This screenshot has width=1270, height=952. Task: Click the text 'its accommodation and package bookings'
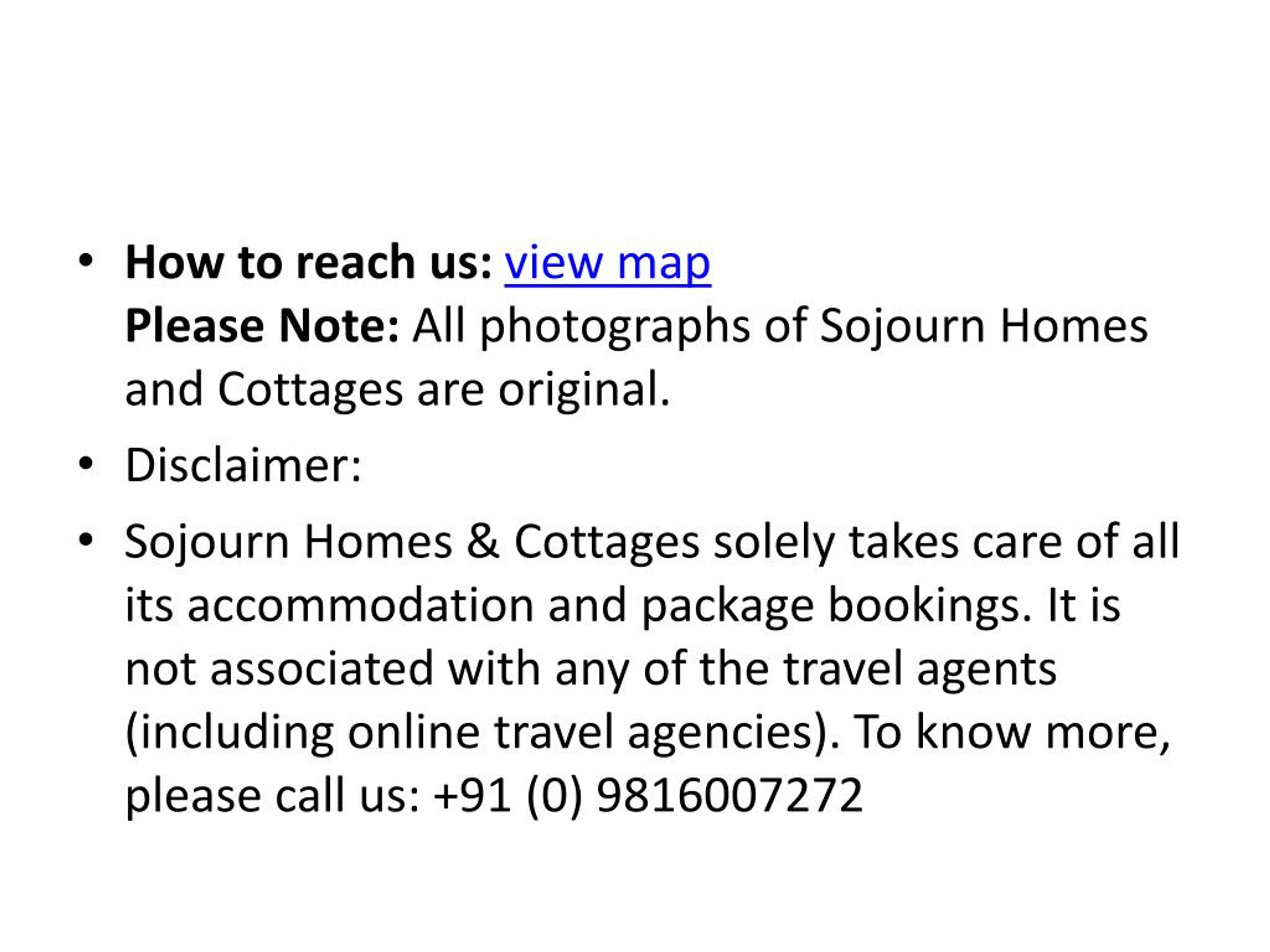(x=577, y=606)
